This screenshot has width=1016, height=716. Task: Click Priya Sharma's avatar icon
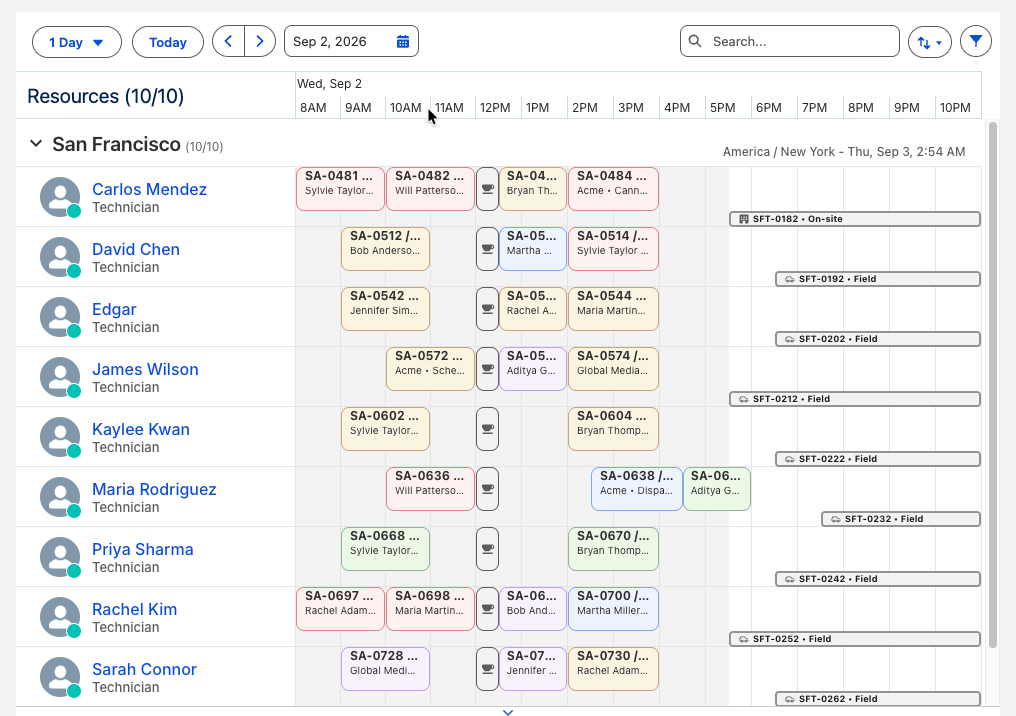point(60,557)
